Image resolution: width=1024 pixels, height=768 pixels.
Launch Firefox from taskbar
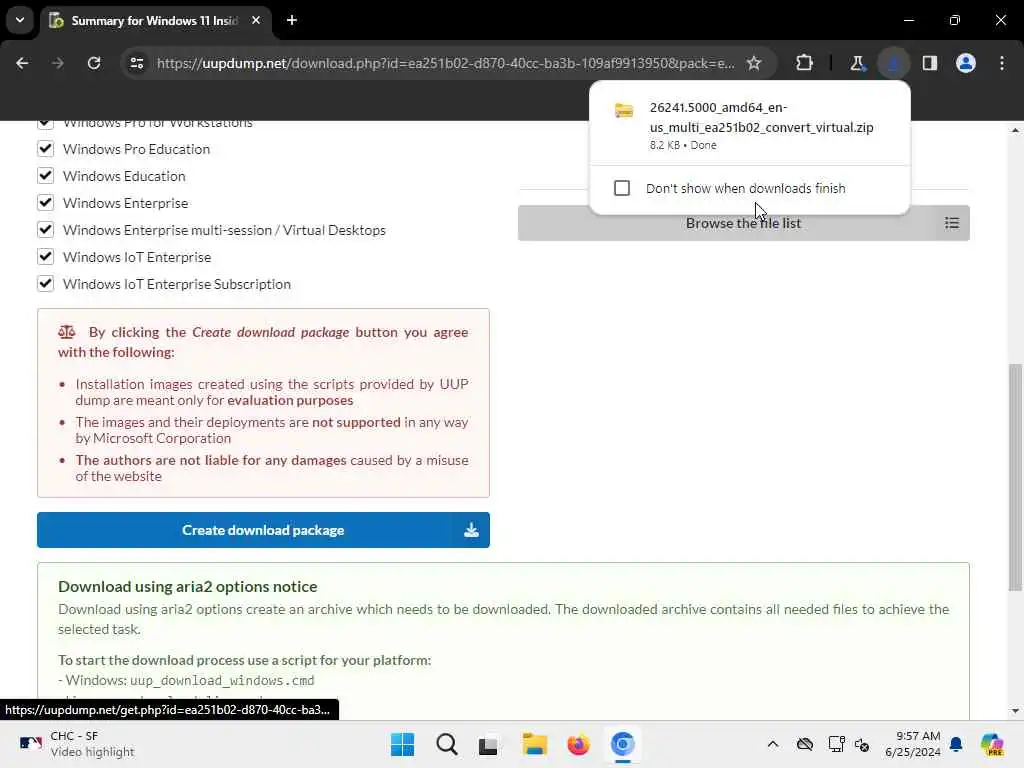[x=578, y=744]
